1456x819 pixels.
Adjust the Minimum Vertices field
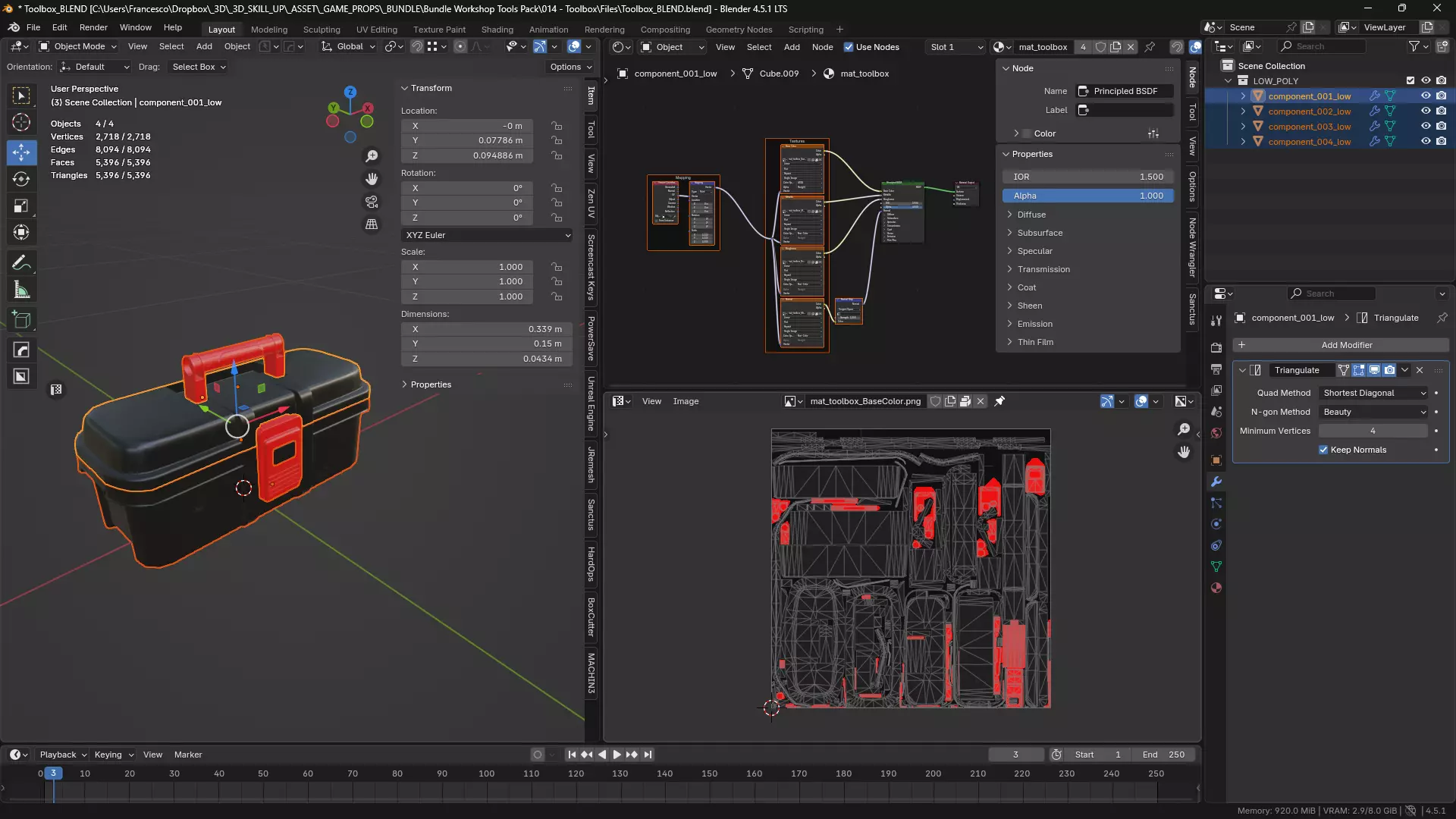(x=1373, y=431)
